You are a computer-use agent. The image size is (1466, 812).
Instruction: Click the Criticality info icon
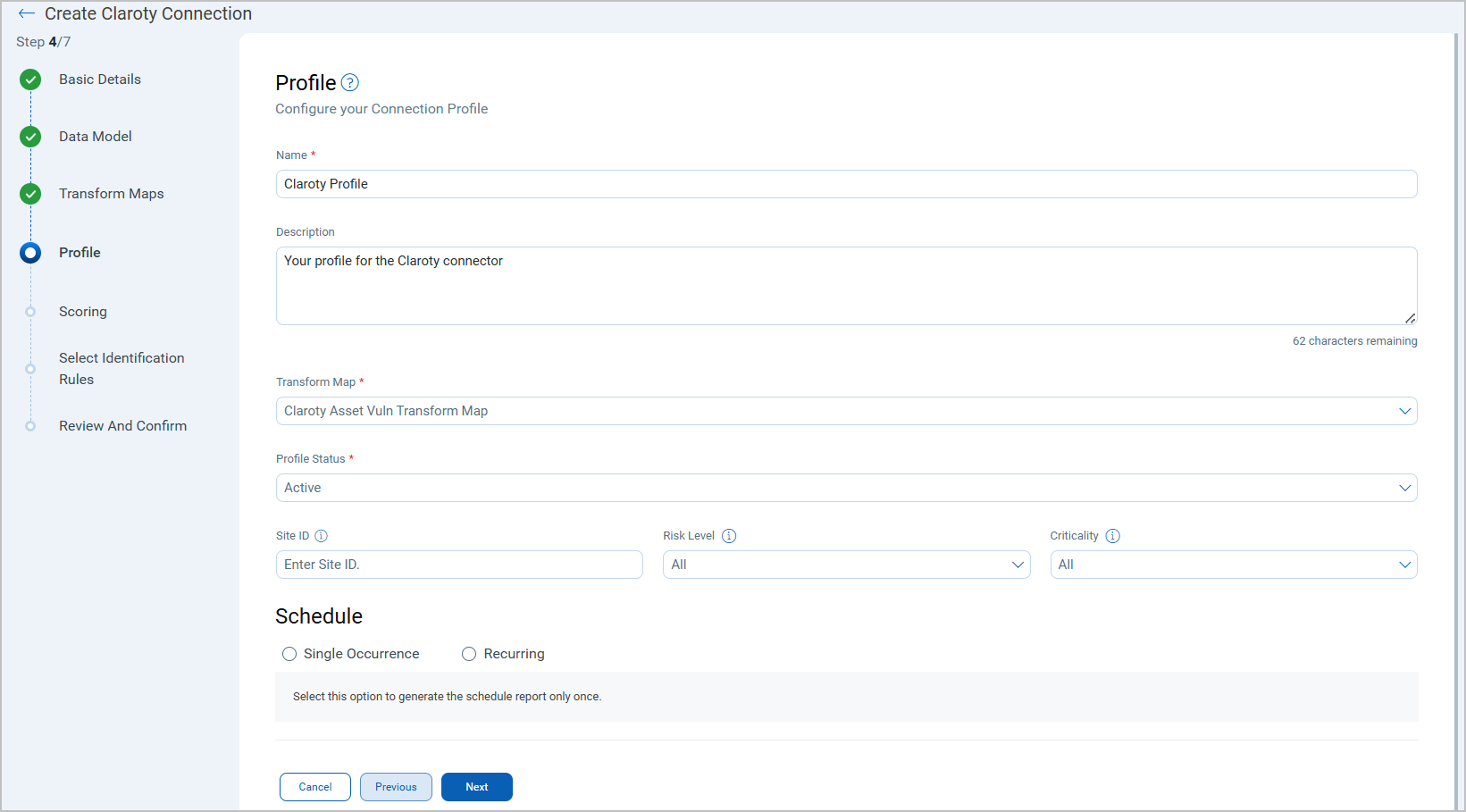(x=1112, y=536)
